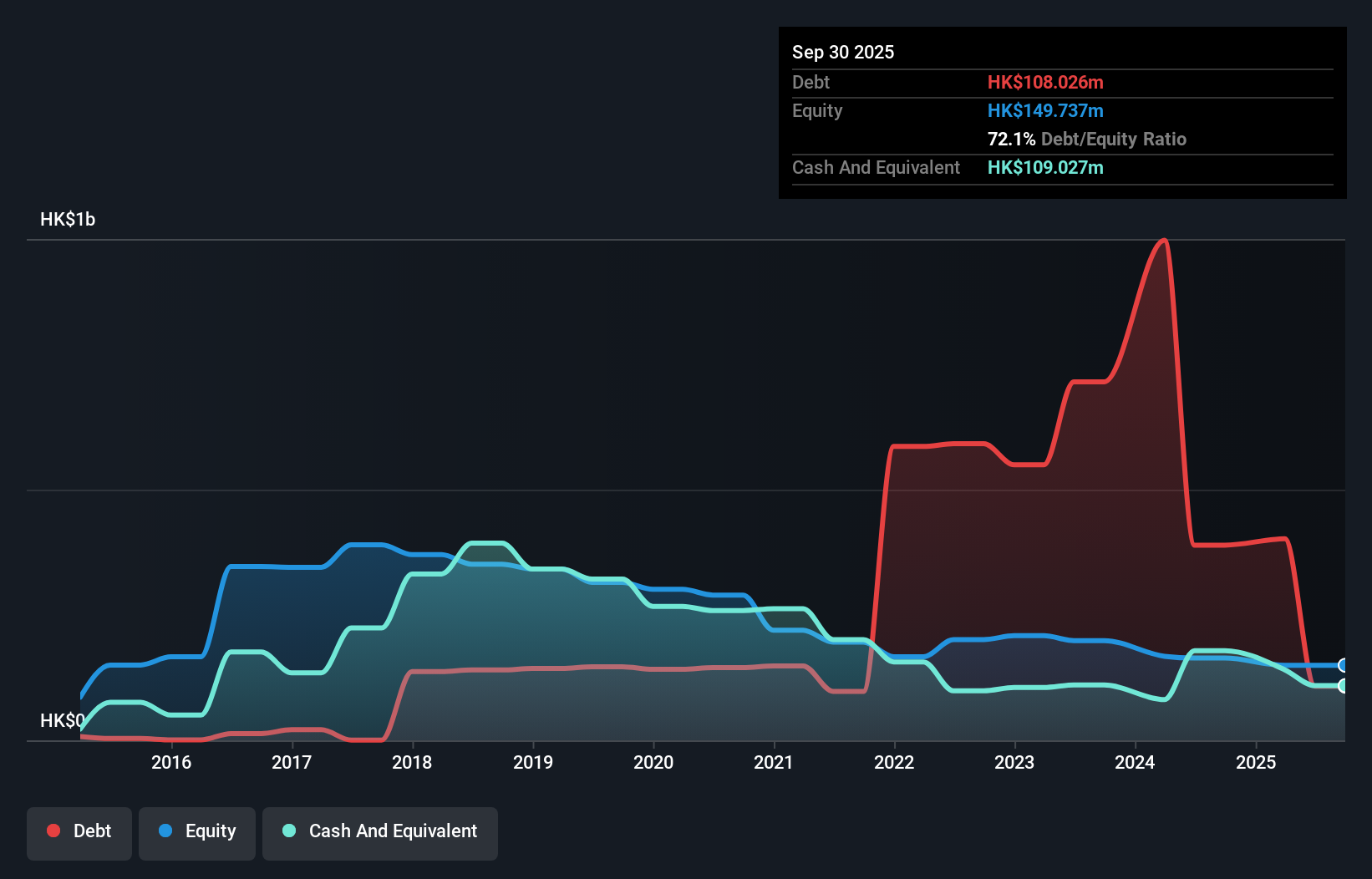Click the 2018 x-axis label
The image size is (1372, 879).
point(412,762)
